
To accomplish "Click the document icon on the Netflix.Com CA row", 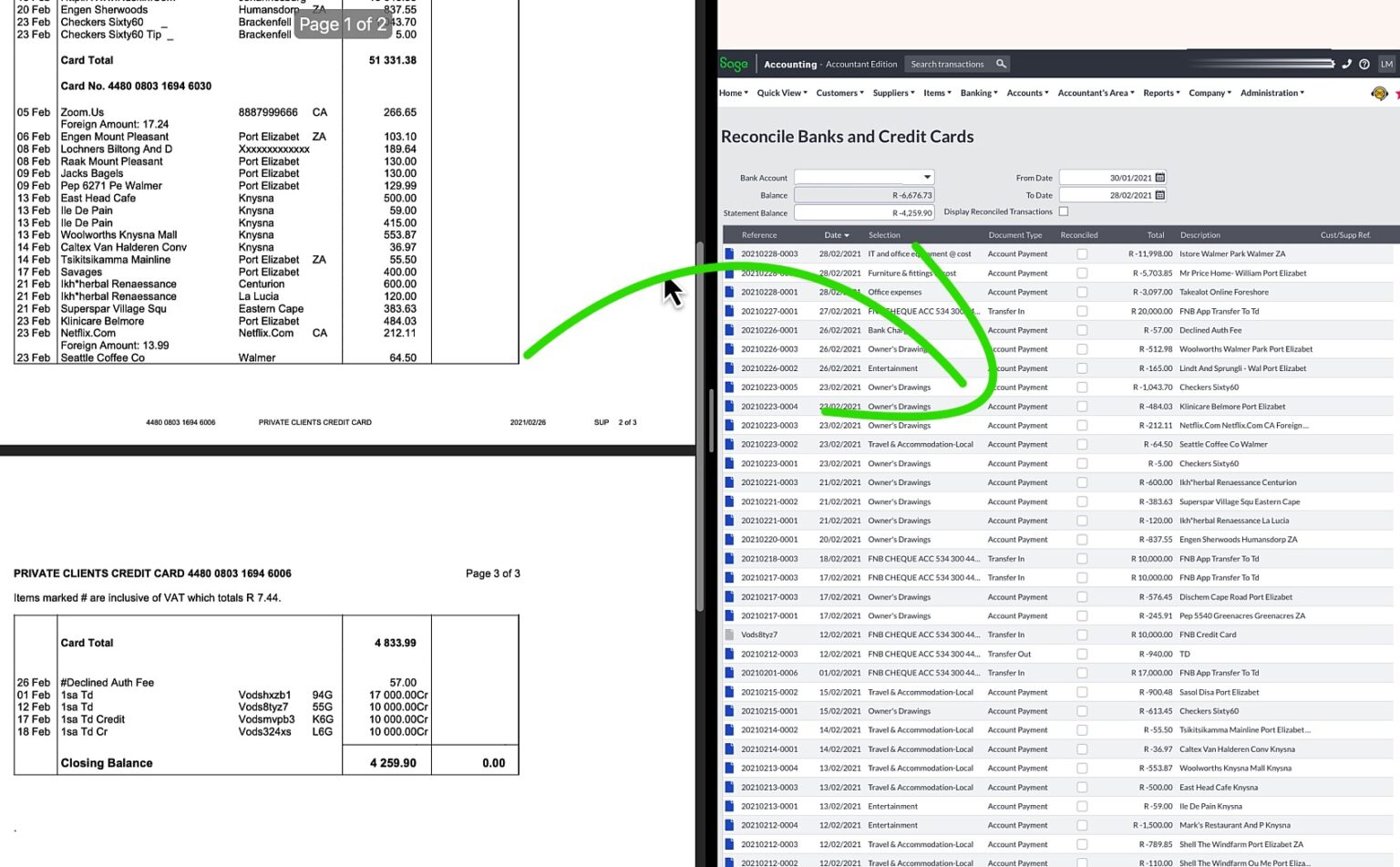I will click(x=730, y=425).
